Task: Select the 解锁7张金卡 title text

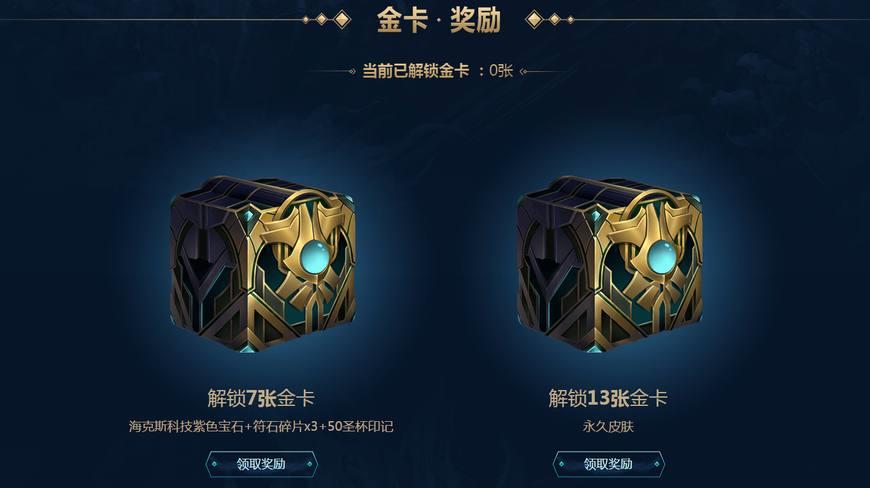Action: click(261, 398)
